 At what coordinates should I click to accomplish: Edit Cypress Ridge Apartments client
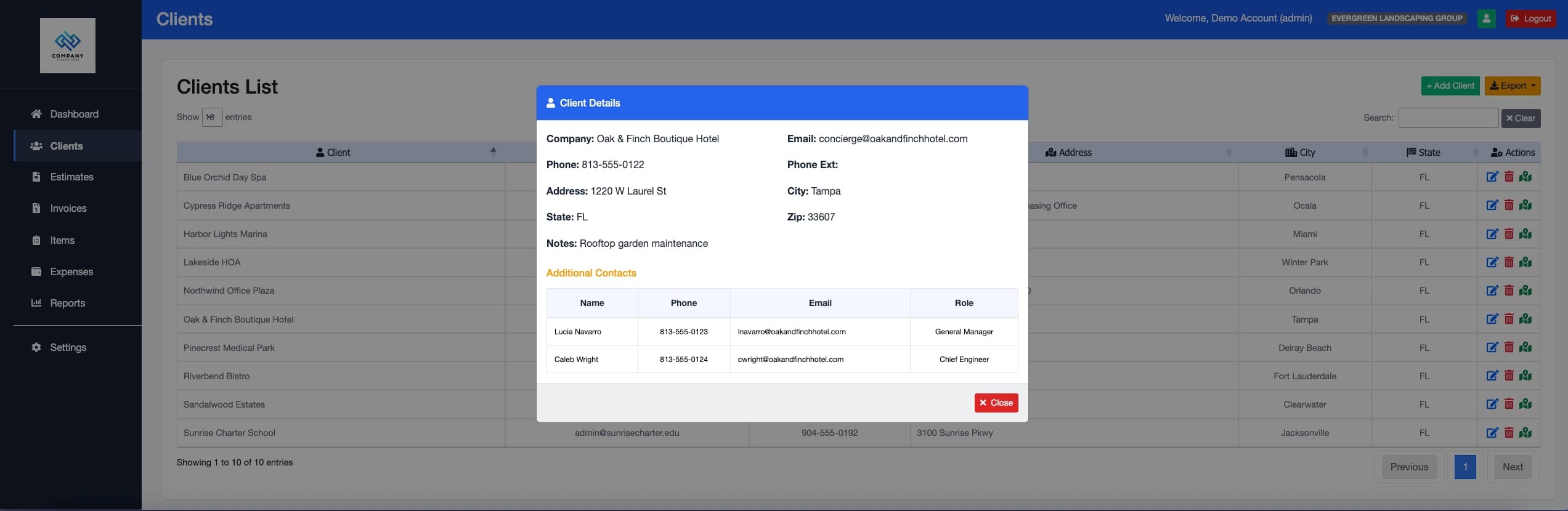pyautogui.click(x=1492, y=205)
